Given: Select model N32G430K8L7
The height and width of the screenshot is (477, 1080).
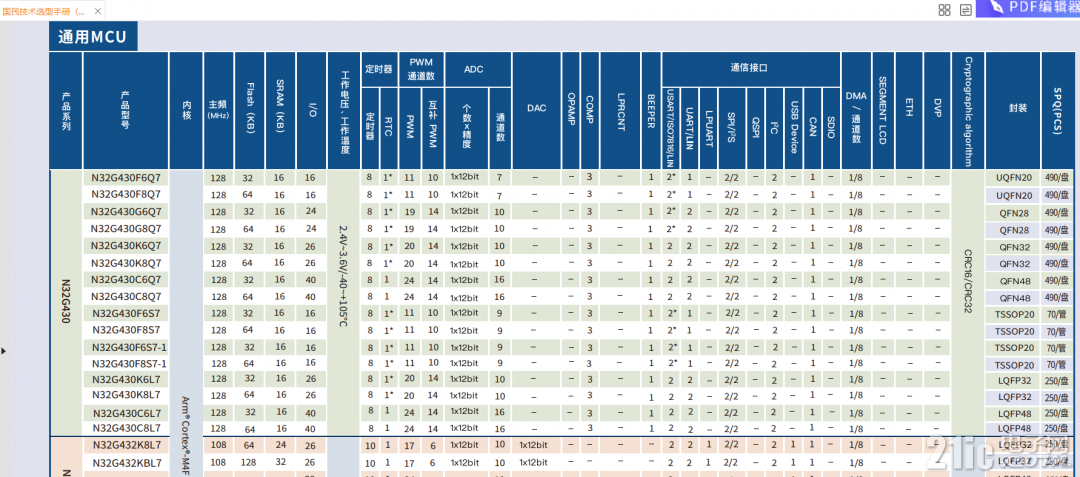Looking at the screenshot, I should [126, 394].
